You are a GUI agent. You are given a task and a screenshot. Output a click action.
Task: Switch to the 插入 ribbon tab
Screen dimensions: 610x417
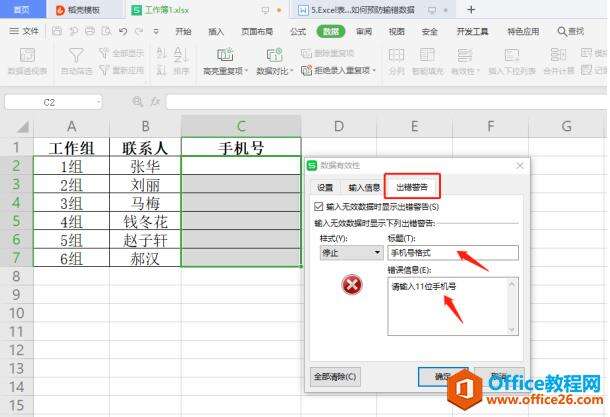216,32
